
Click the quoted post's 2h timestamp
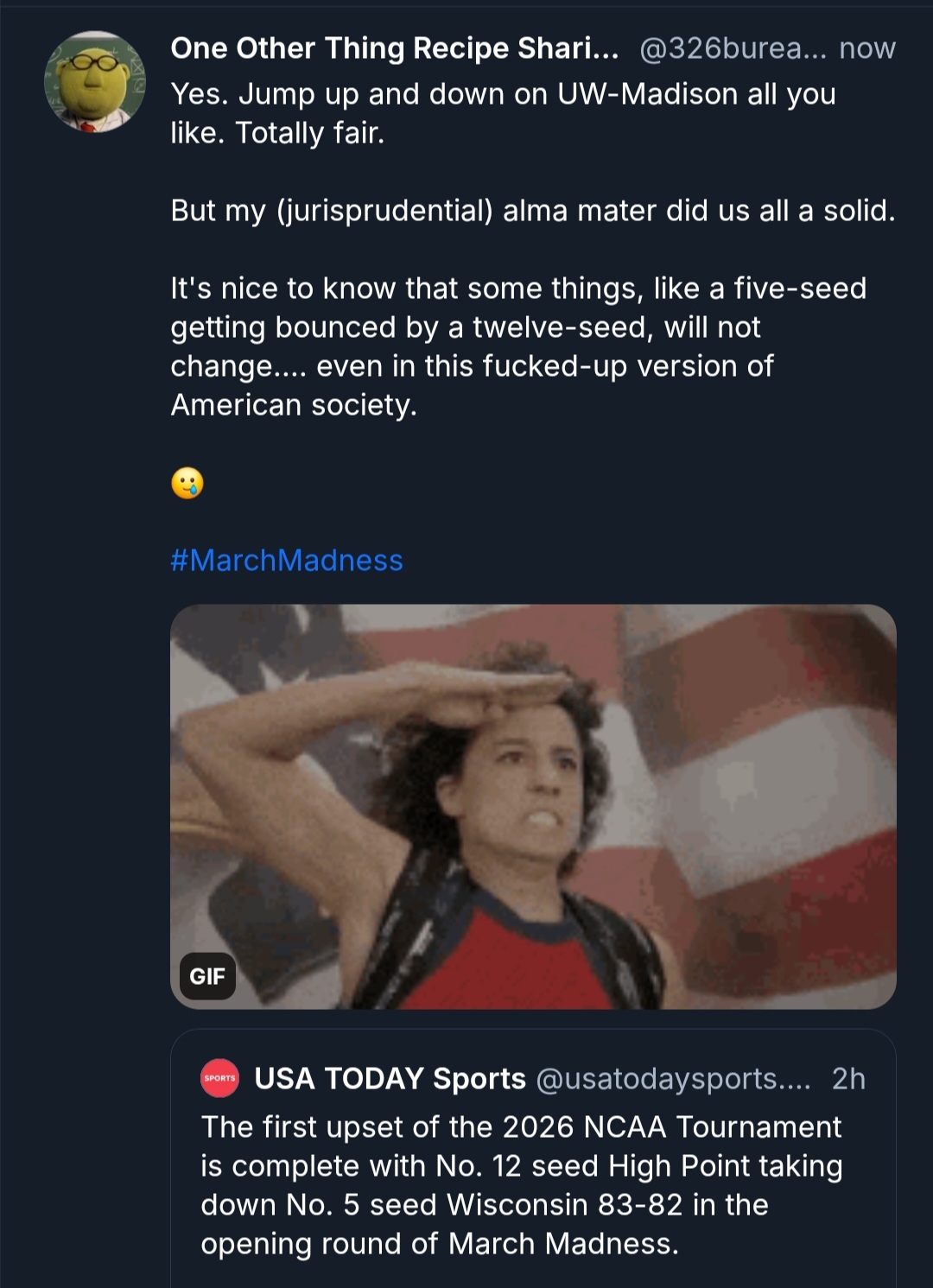[848, 1079]
